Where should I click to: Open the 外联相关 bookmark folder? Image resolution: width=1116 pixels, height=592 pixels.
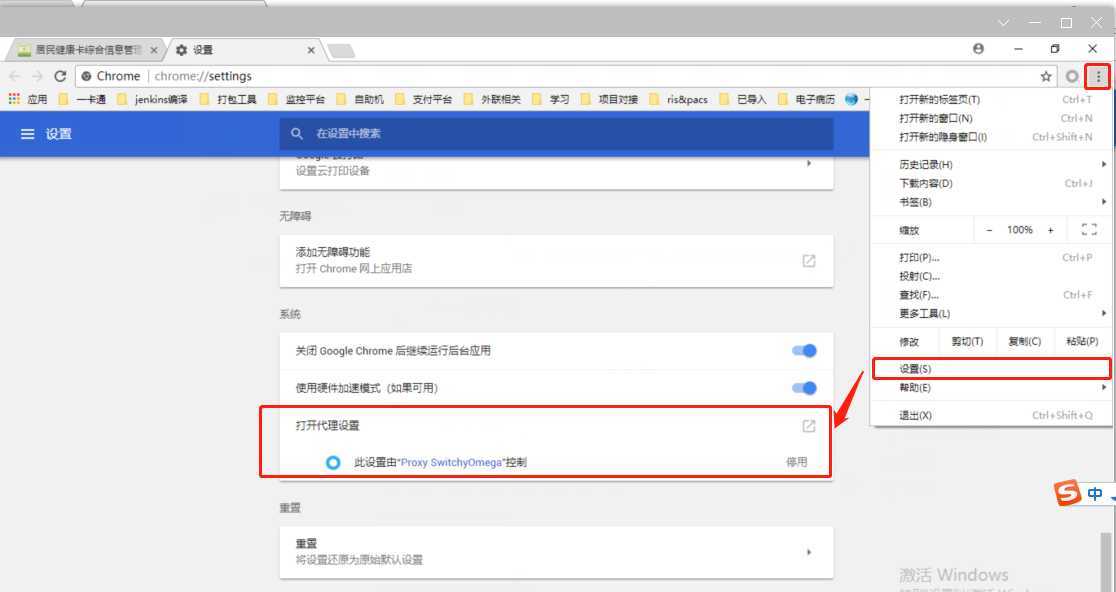(x=492, y=99)
